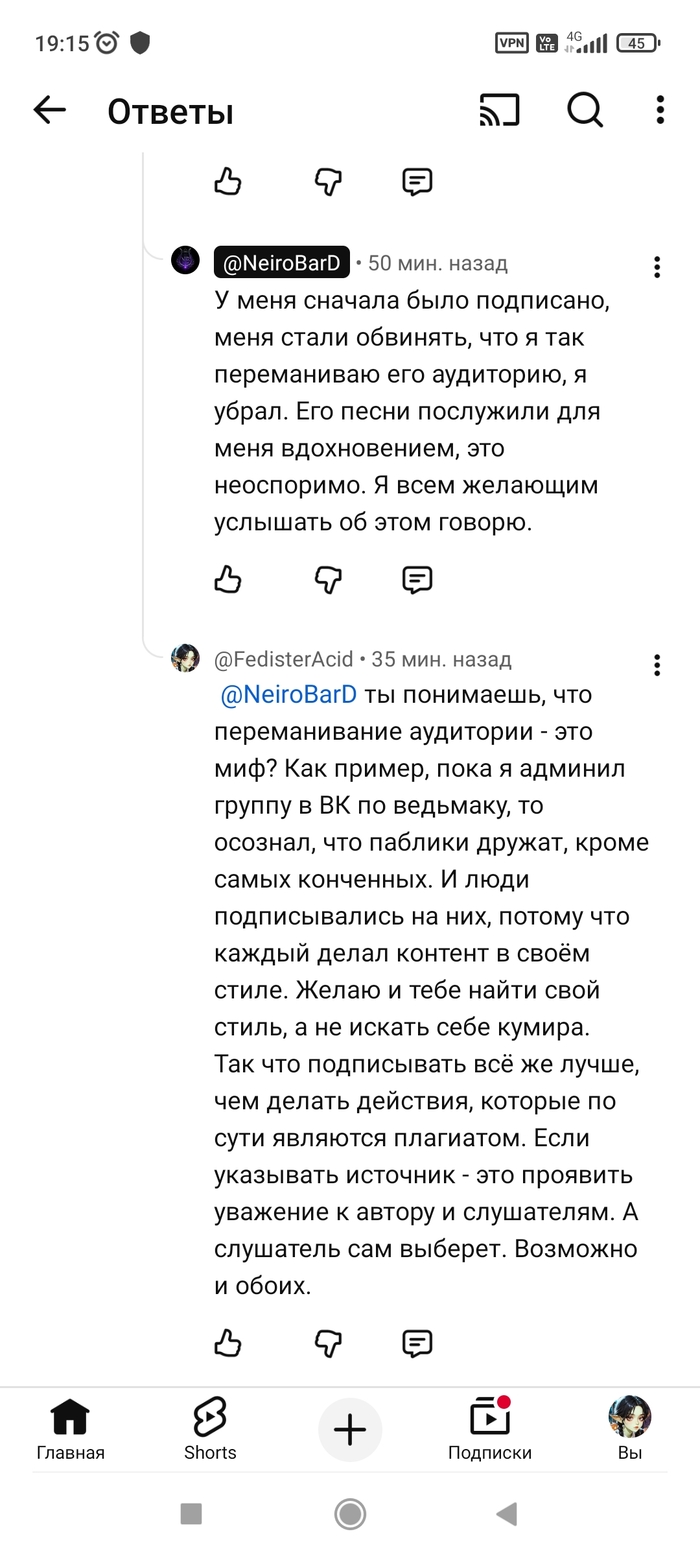Open options menu for FedisterAcid comment
Viewport: 700px width, 1556px height.
[x=657, y=665]
